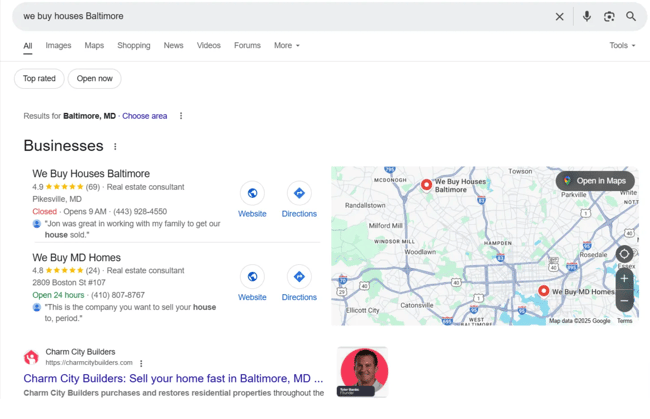Get Directions icon for We Buy MD Homes
This screenshot has width=650, height=419.
tap(299, 276)
